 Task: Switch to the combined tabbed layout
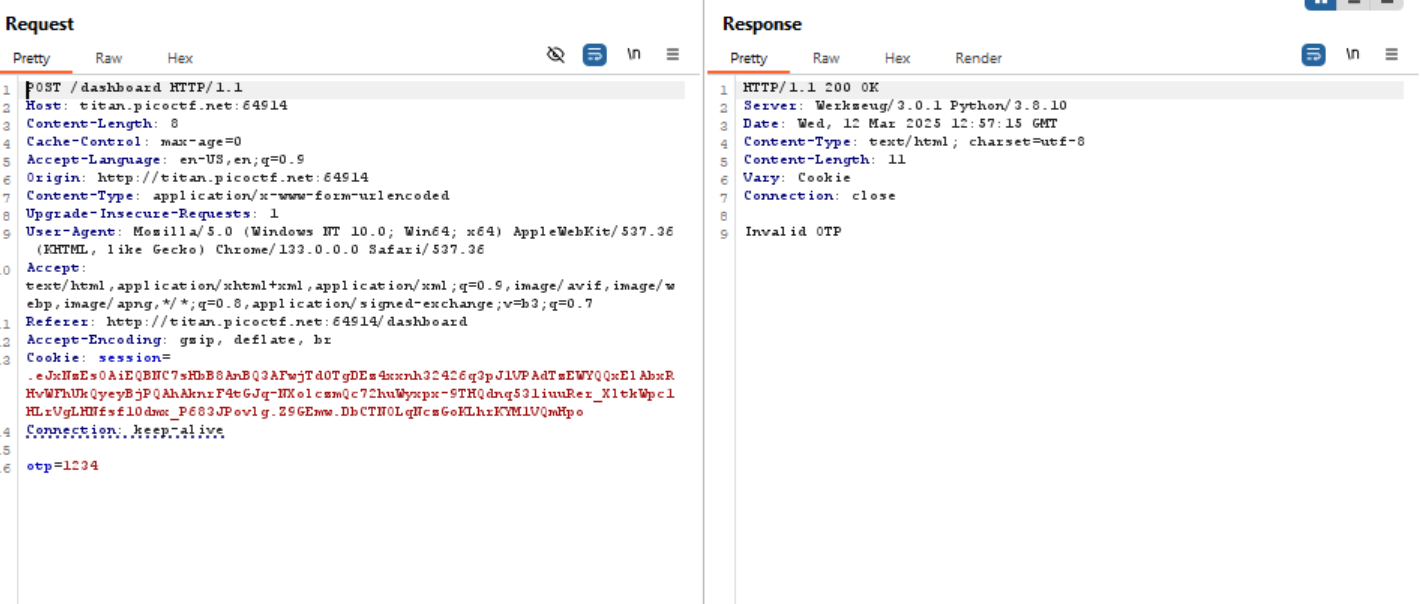click(1386, 3)
